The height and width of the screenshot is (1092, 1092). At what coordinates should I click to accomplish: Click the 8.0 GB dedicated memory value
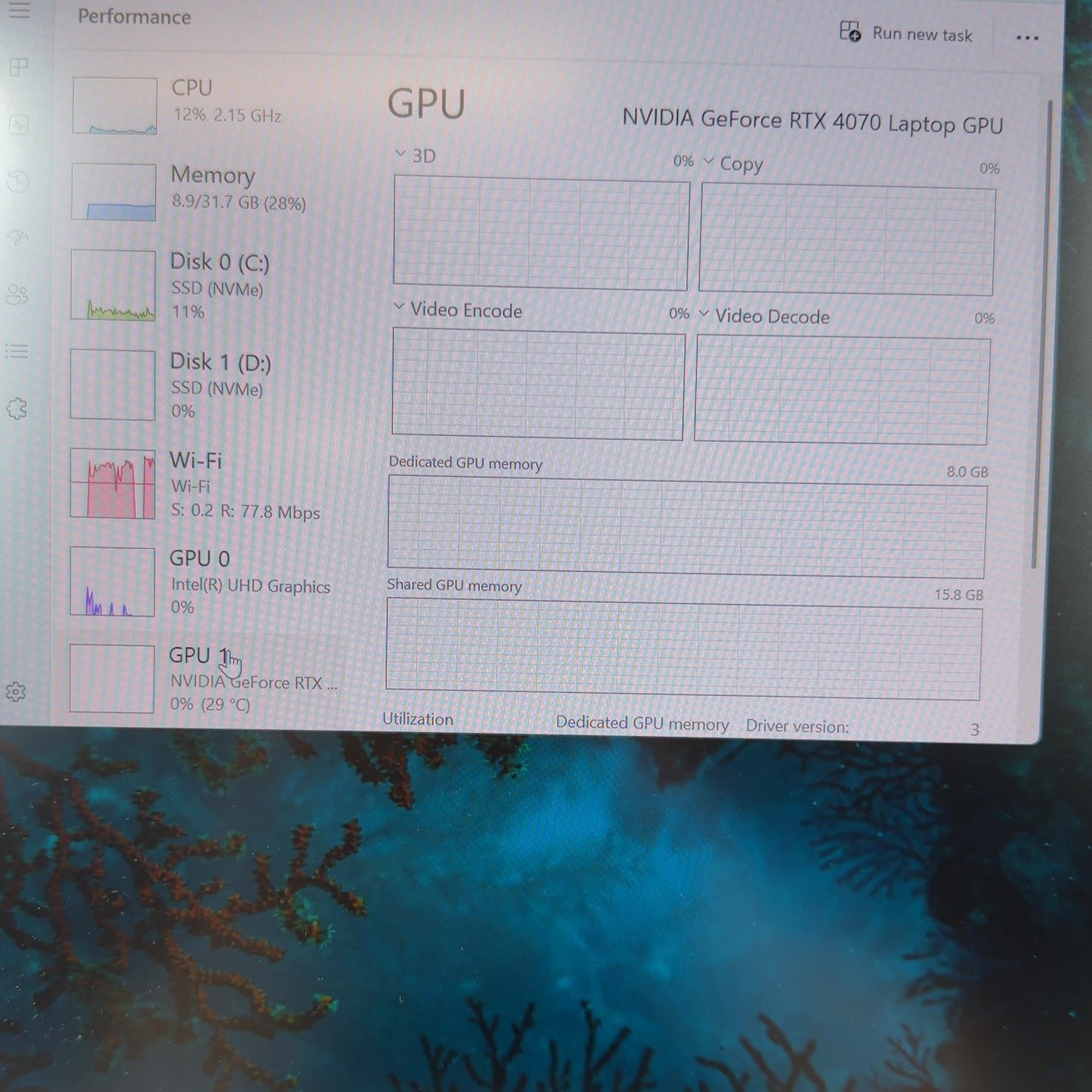[967, 472]
